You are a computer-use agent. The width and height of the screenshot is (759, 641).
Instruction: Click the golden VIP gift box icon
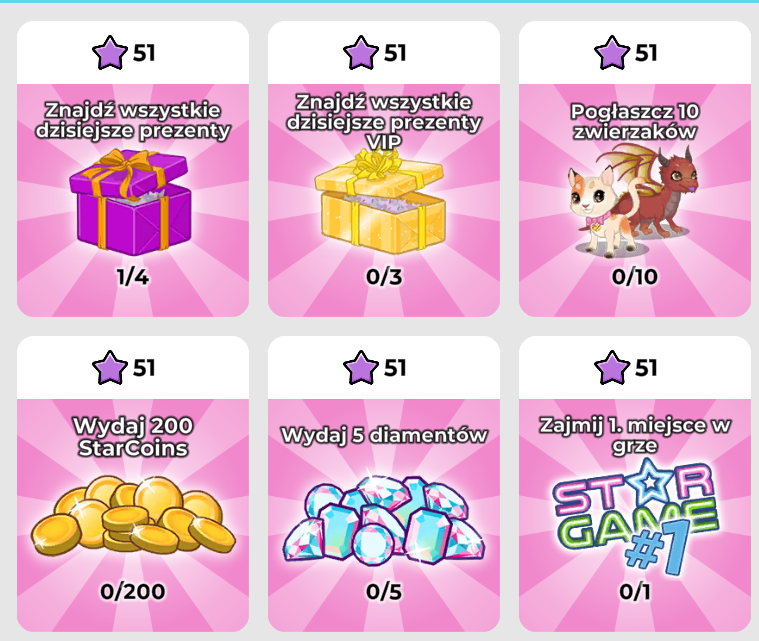coord(380,202)
